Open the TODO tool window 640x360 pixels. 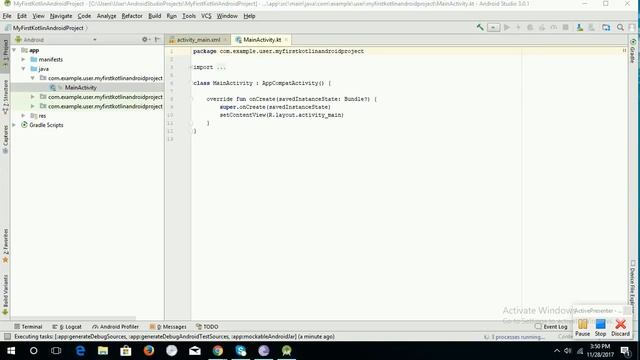[207, 327]
